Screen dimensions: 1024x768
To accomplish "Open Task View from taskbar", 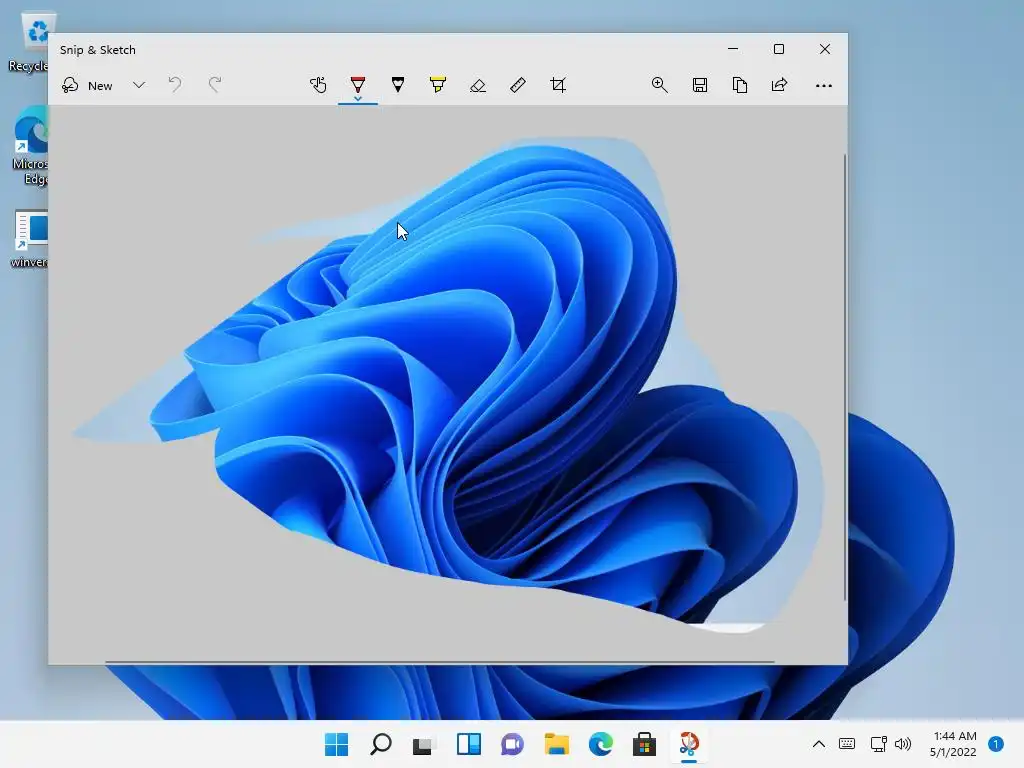I will (424, 744).
